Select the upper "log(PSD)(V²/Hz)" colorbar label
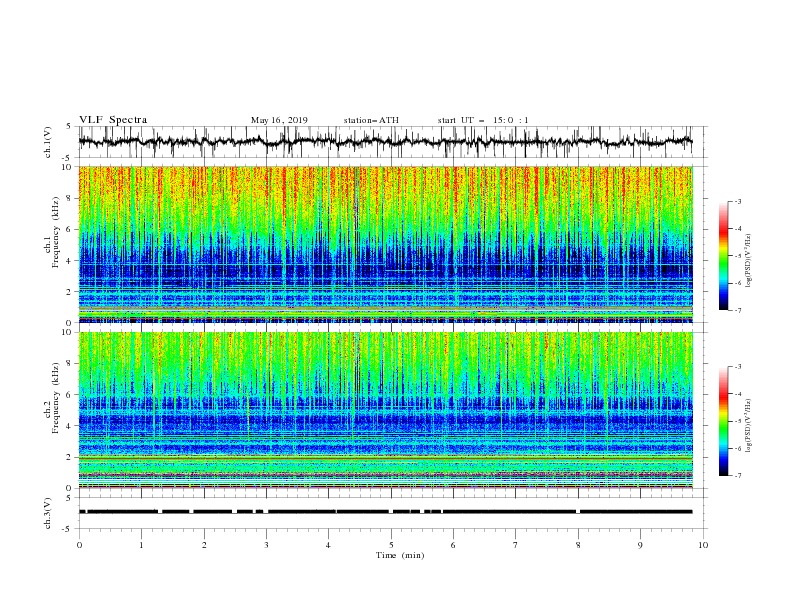 point(748,261)
